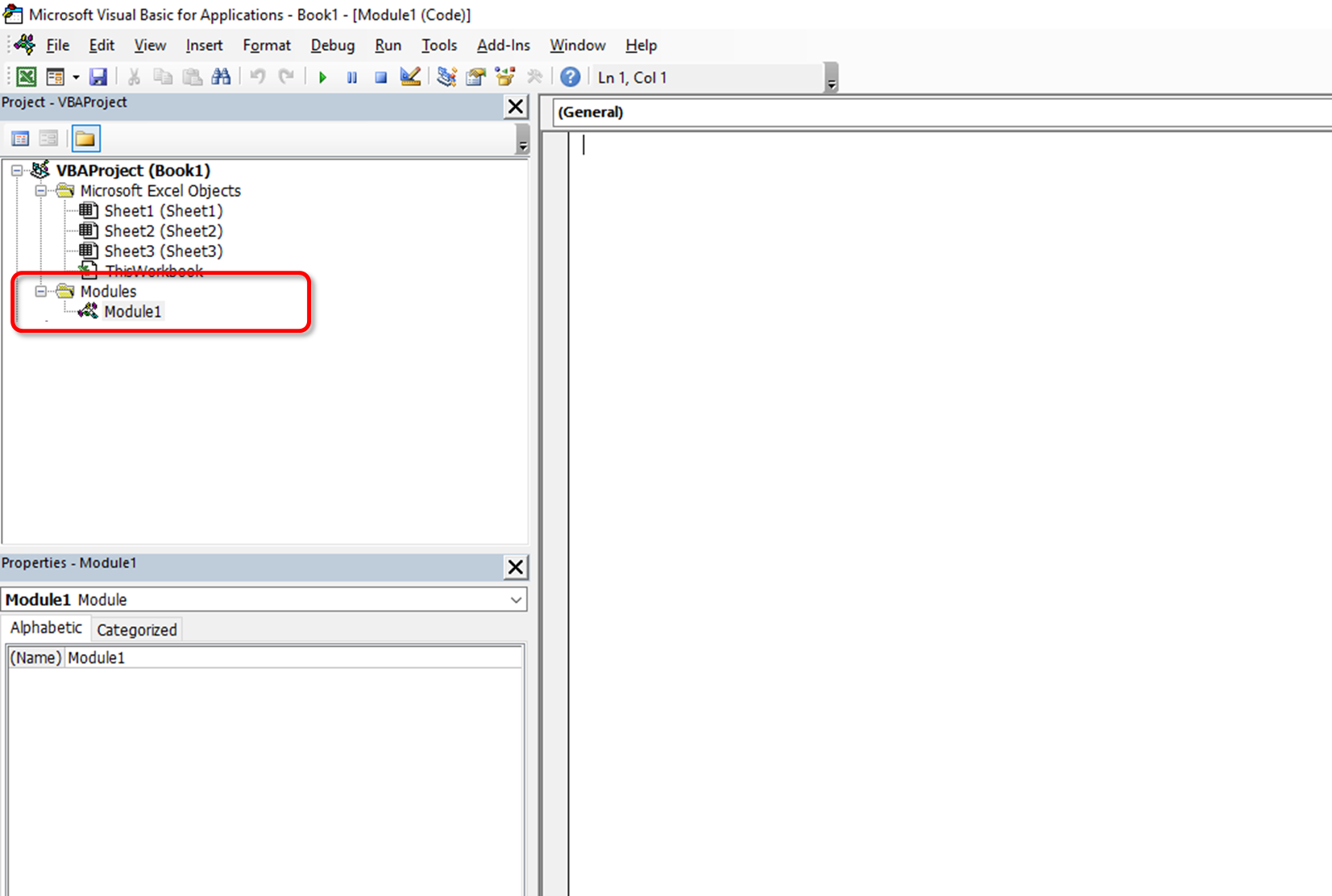Screen dimensions: 1332x896
Task: Open the Run menu
Action: pos(388,45)
